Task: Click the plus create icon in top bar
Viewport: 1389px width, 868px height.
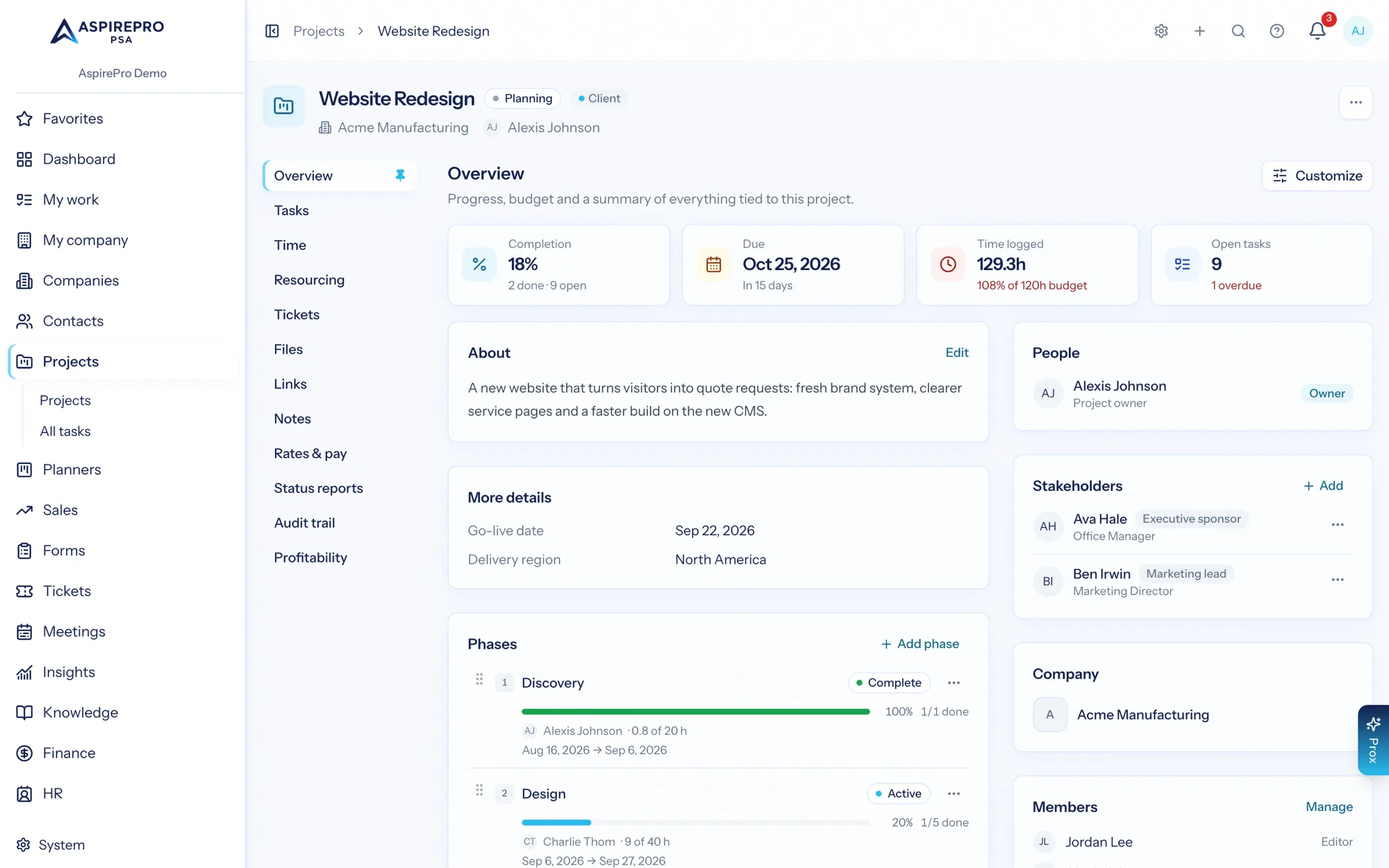Action: (1199, 31)
